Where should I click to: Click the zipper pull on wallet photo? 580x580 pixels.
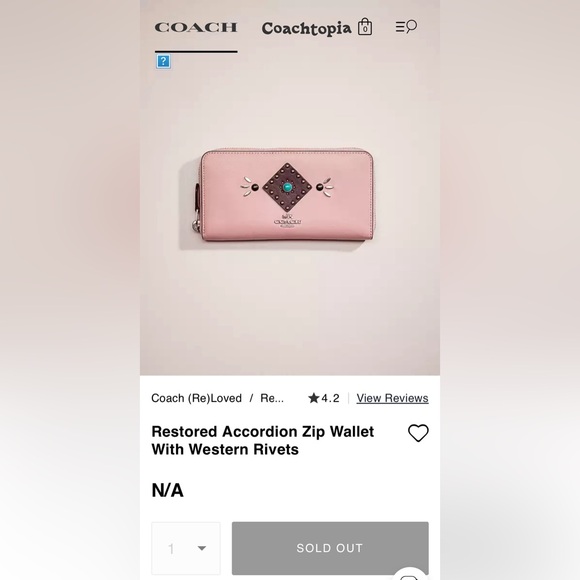point(195,225)
